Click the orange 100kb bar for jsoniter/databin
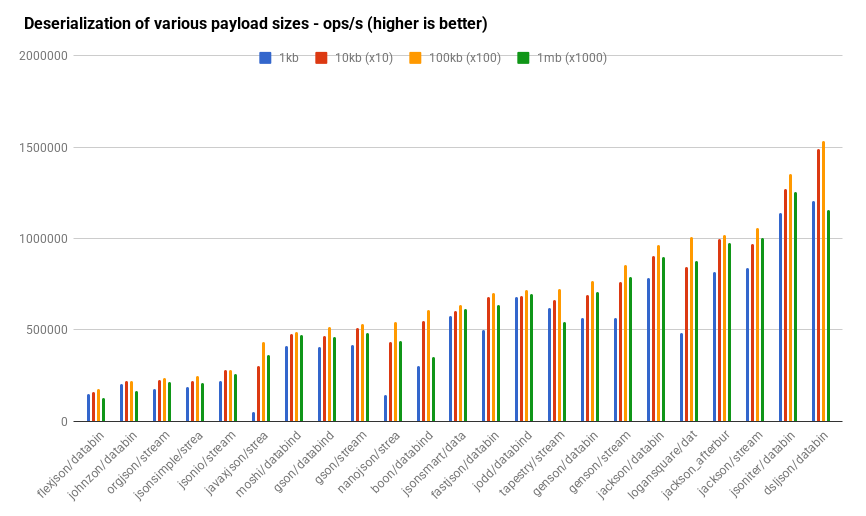 tap(790, 298)
